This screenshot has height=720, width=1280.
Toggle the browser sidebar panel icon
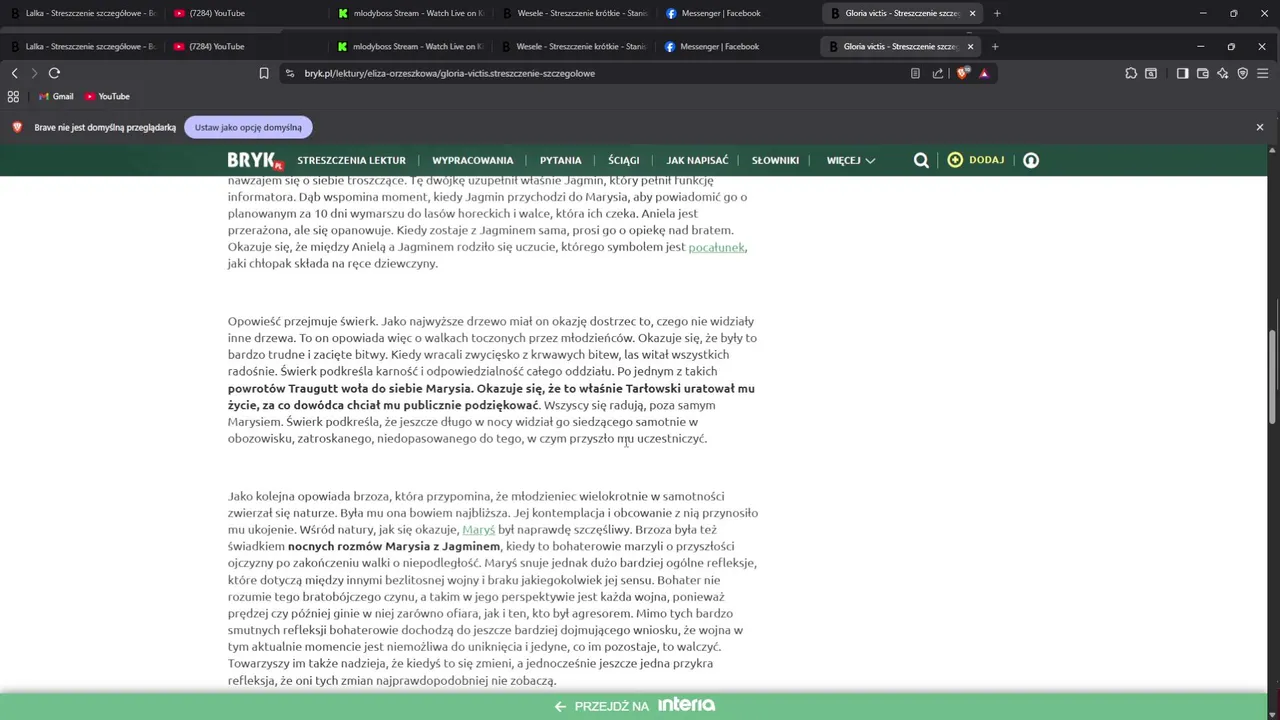pyautogui.click(x=1182, y=73)
